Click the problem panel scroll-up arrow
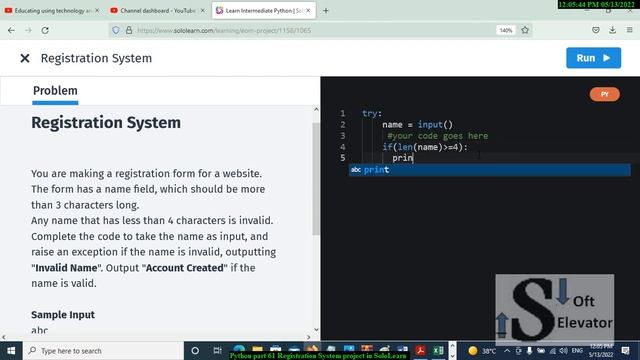The height and width of the screenshot is (360, 640). (316, 109)
